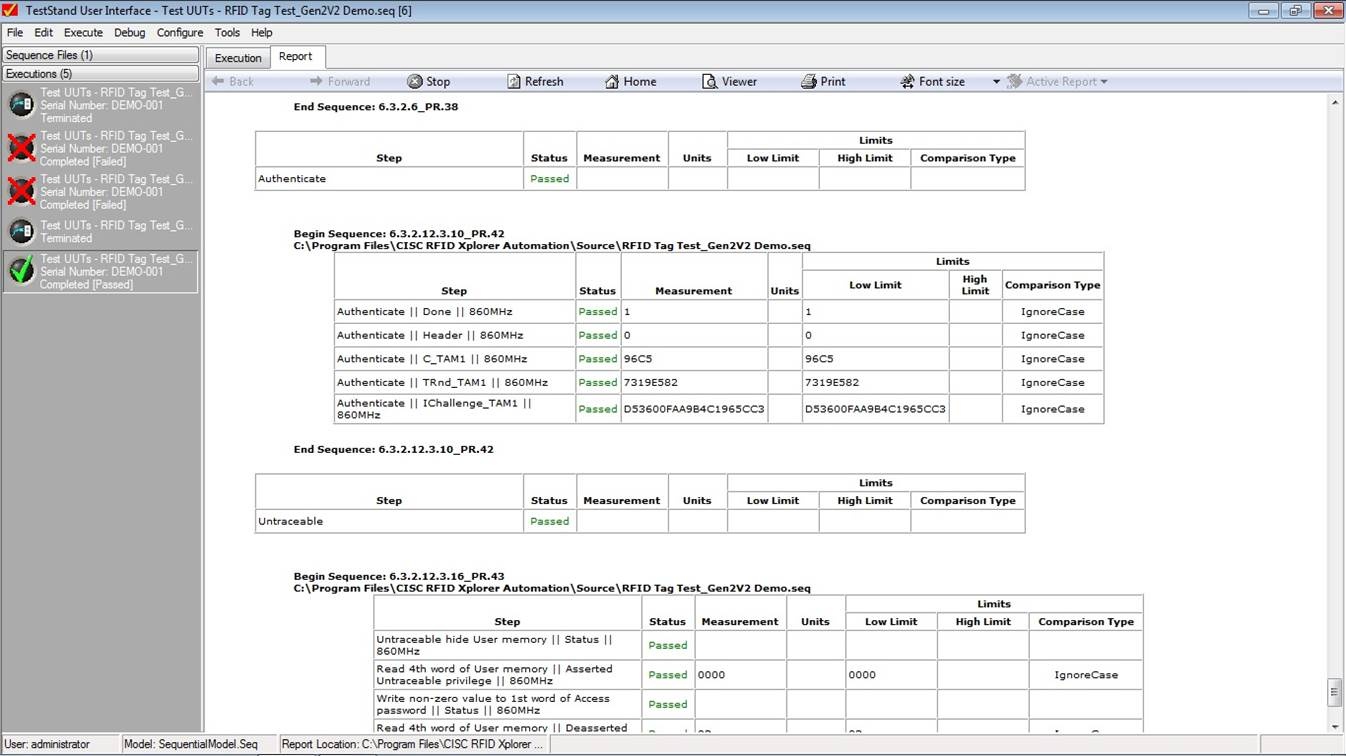Click the Font size icon

click(907, 82)
